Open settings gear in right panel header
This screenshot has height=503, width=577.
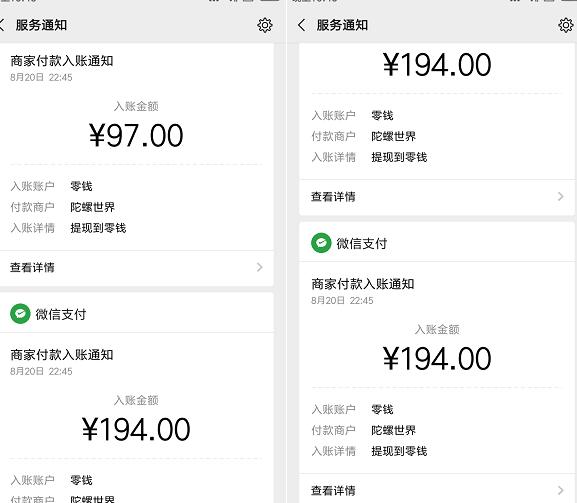click(566, 25)
